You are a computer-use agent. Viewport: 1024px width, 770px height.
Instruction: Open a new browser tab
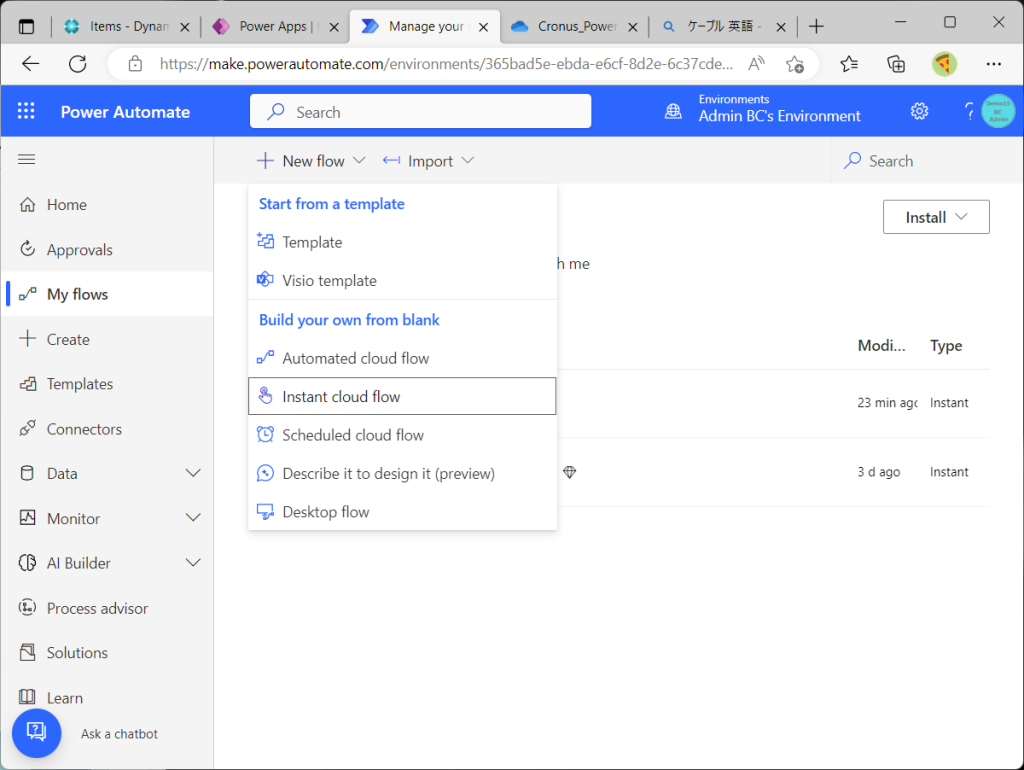click(x=816, y=26)
